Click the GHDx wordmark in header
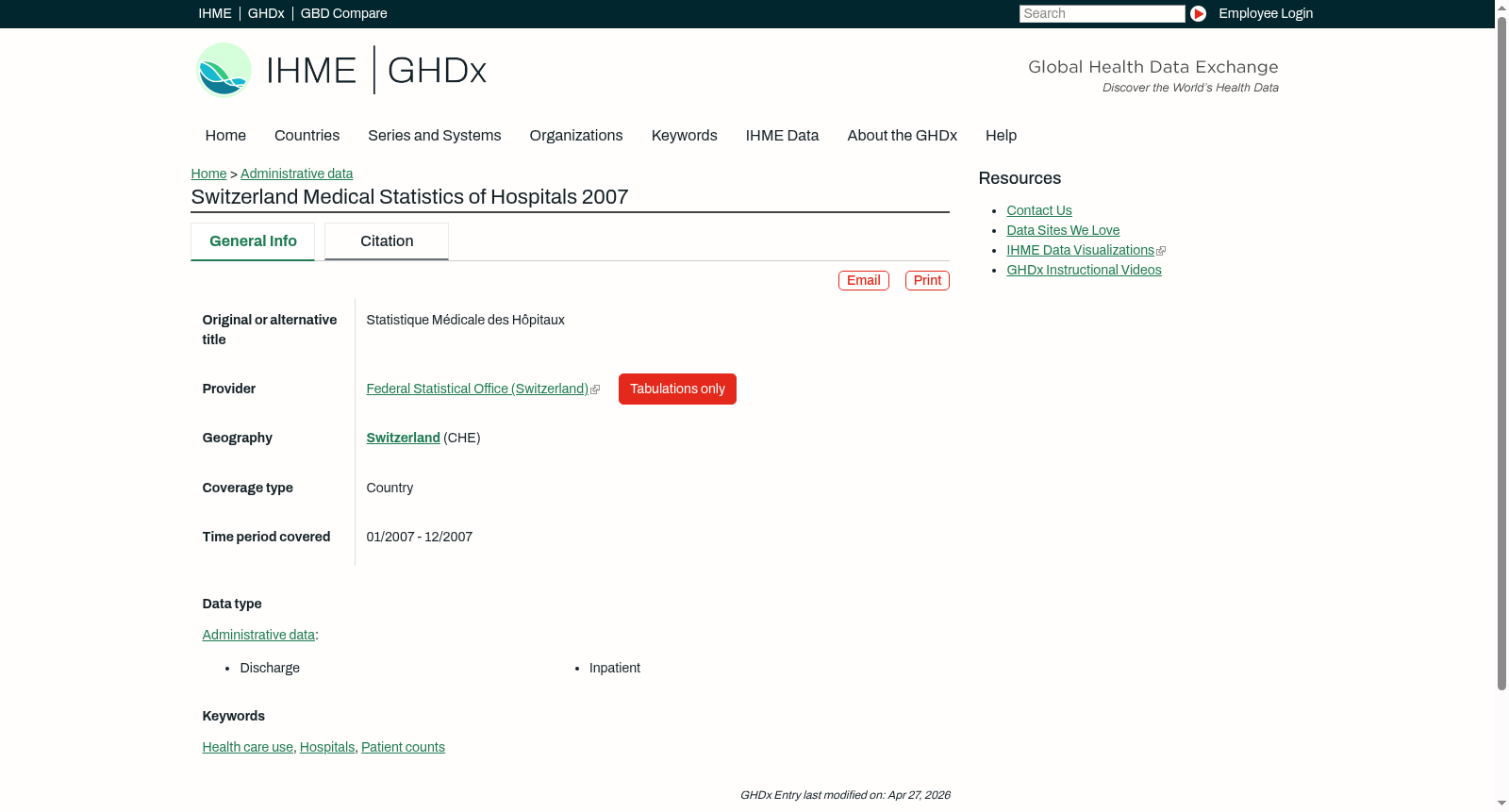 pos(437,71)
